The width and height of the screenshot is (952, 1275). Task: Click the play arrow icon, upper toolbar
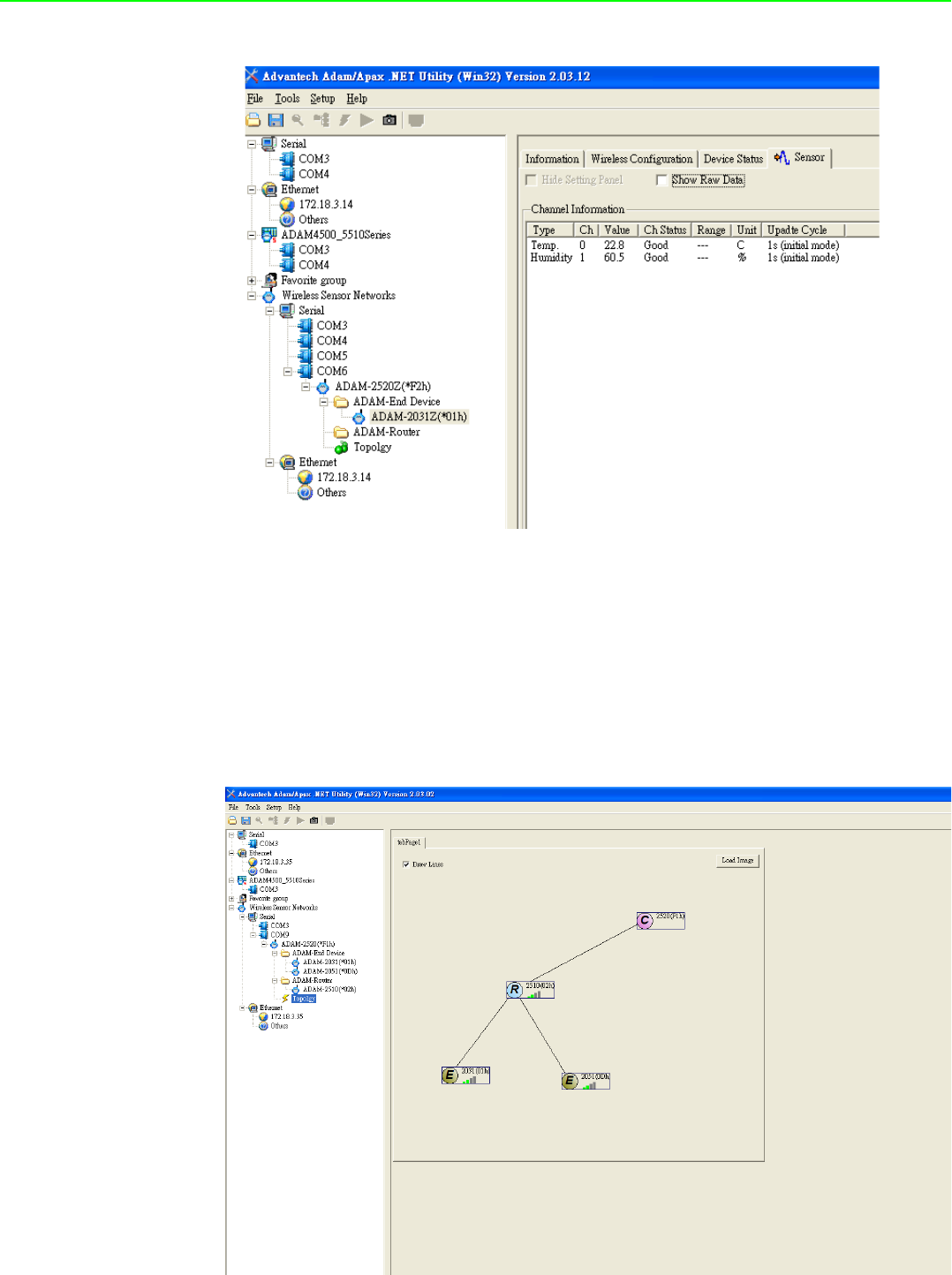[x=366, y=120]
